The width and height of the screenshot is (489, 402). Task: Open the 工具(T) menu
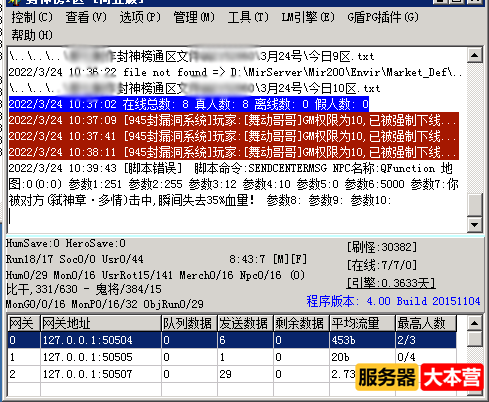point(248,17)
